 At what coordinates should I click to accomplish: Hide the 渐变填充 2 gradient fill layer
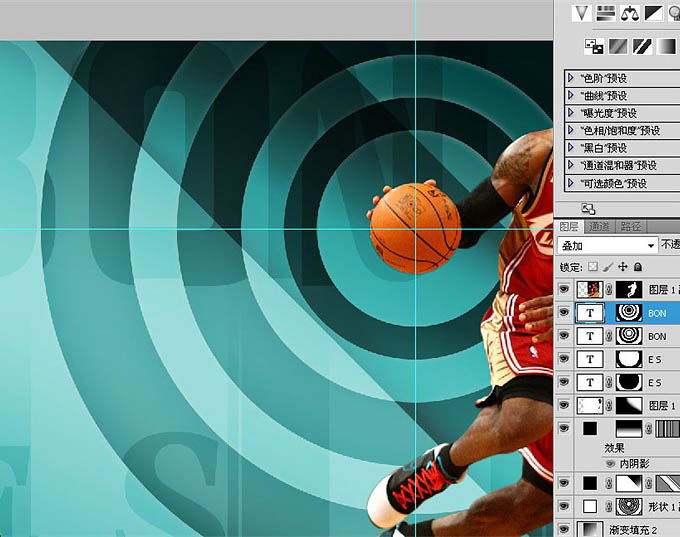(x=564, y=529)
